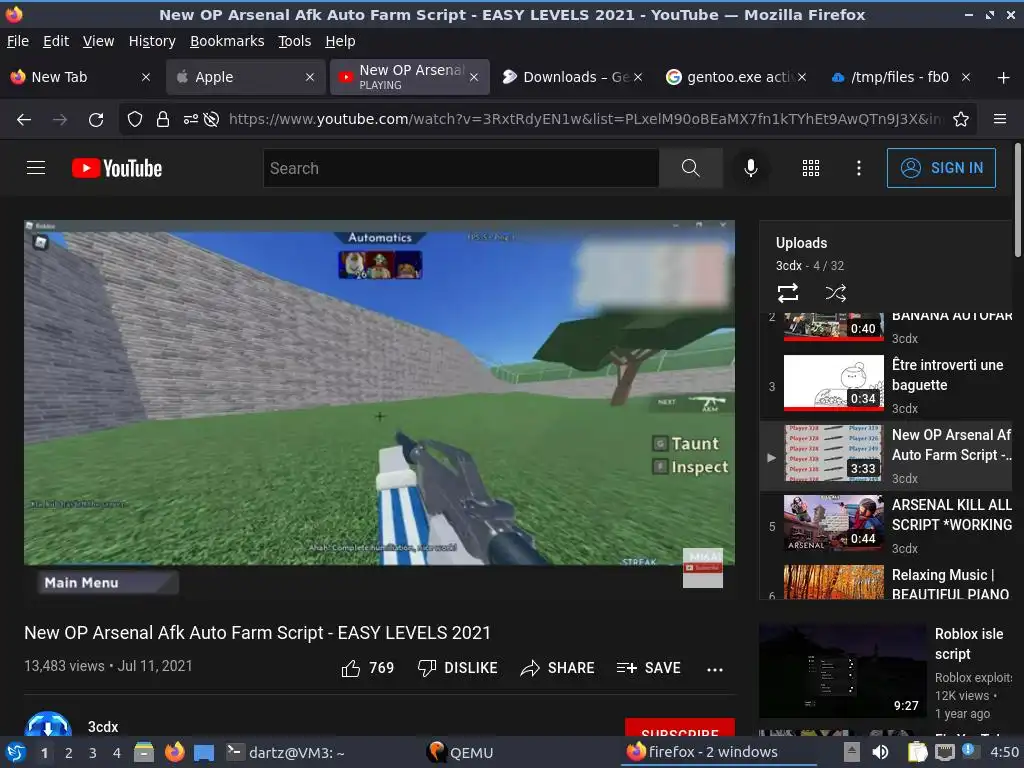1024x768 pixels.
Task: Click the search magnifier button
Action: 690,168
